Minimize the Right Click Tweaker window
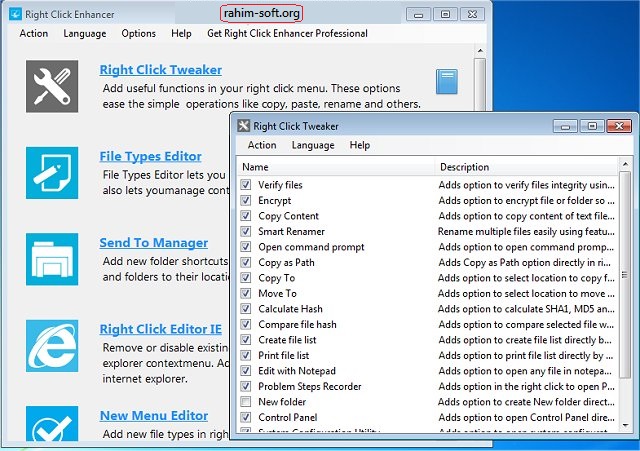Screen dimensions: 640x451 tap(565, 126)
